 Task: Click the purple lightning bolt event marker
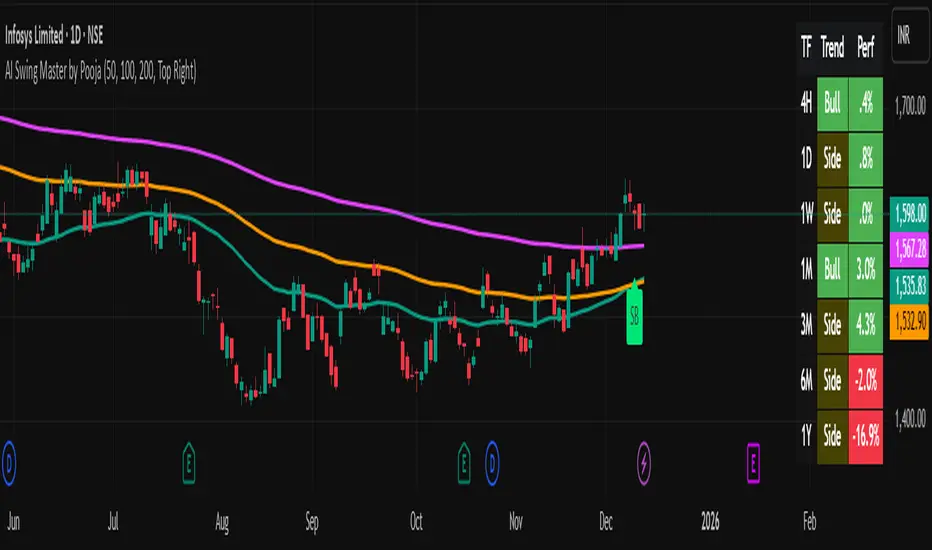tap(644, 463)
